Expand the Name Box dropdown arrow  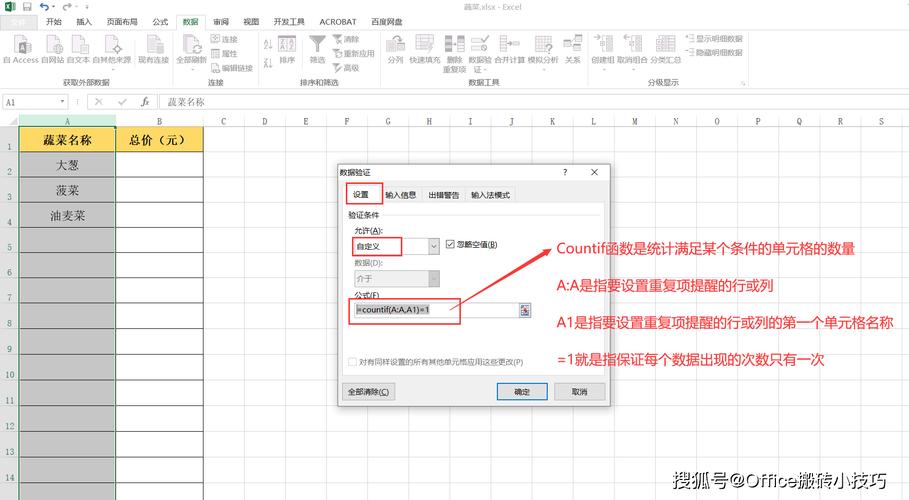tap(63, 102)
